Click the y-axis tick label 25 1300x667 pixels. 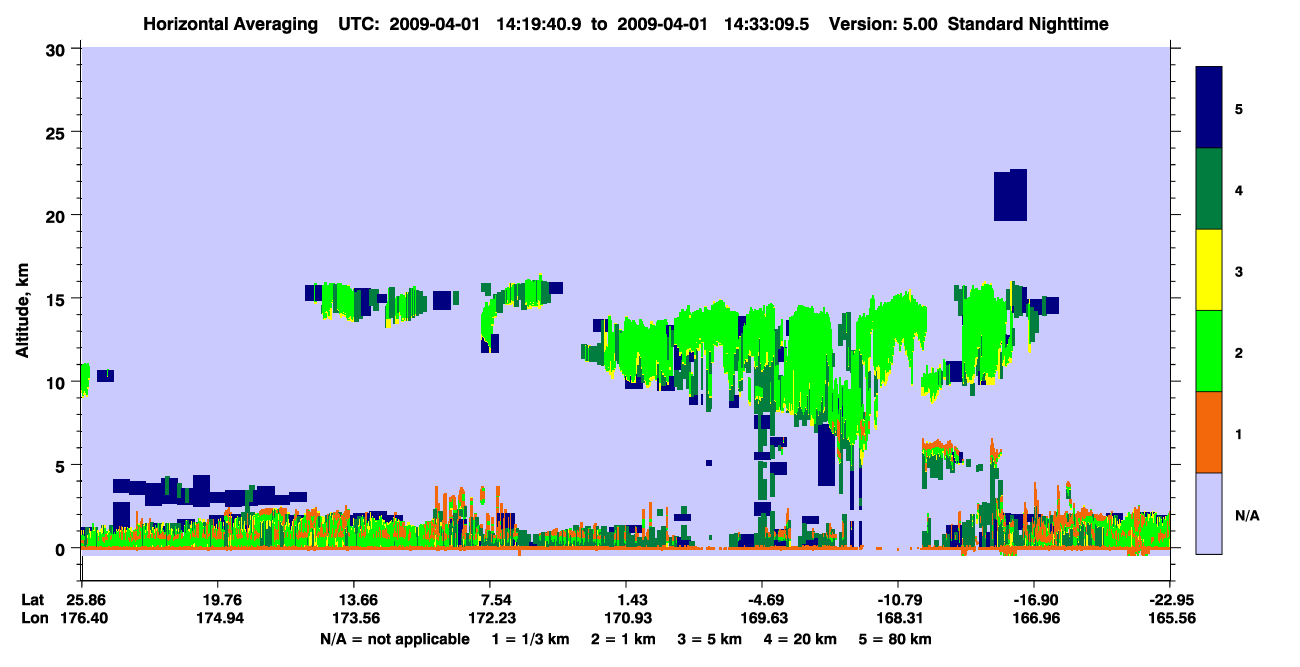coord(56,132)
